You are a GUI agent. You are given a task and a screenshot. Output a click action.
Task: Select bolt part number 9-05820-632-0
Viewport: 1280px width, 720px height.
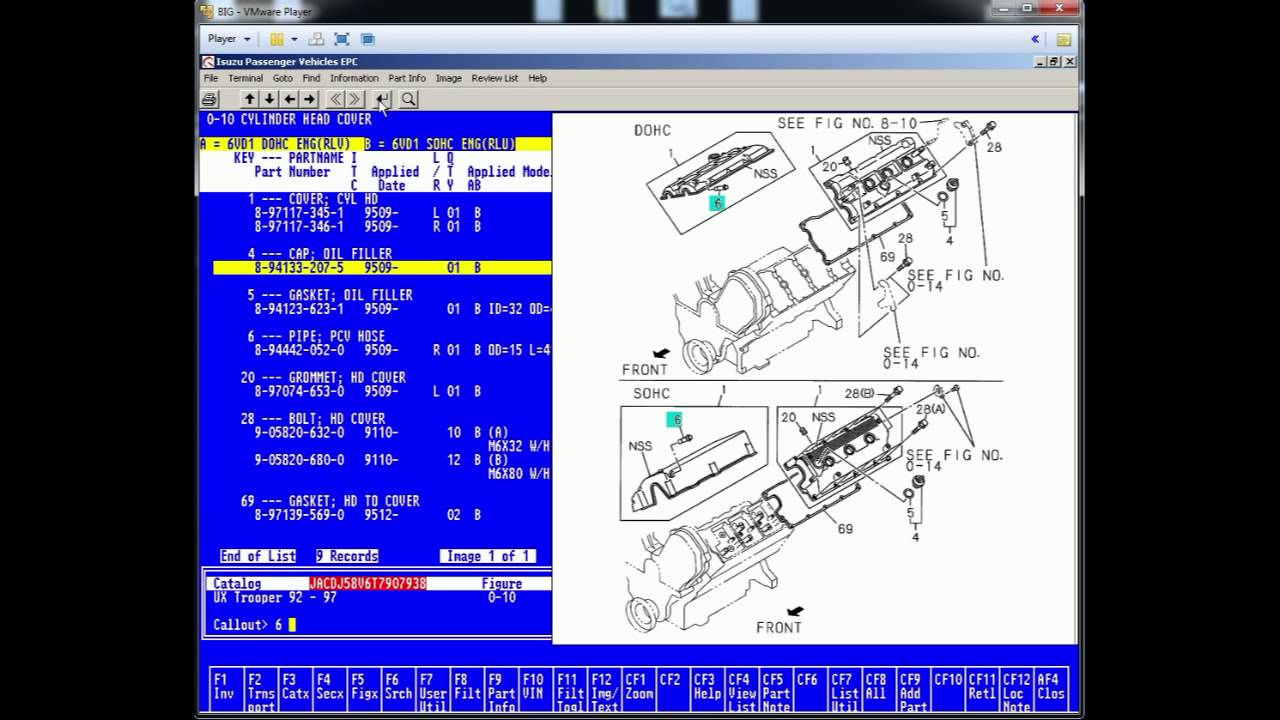pos(299,432)
